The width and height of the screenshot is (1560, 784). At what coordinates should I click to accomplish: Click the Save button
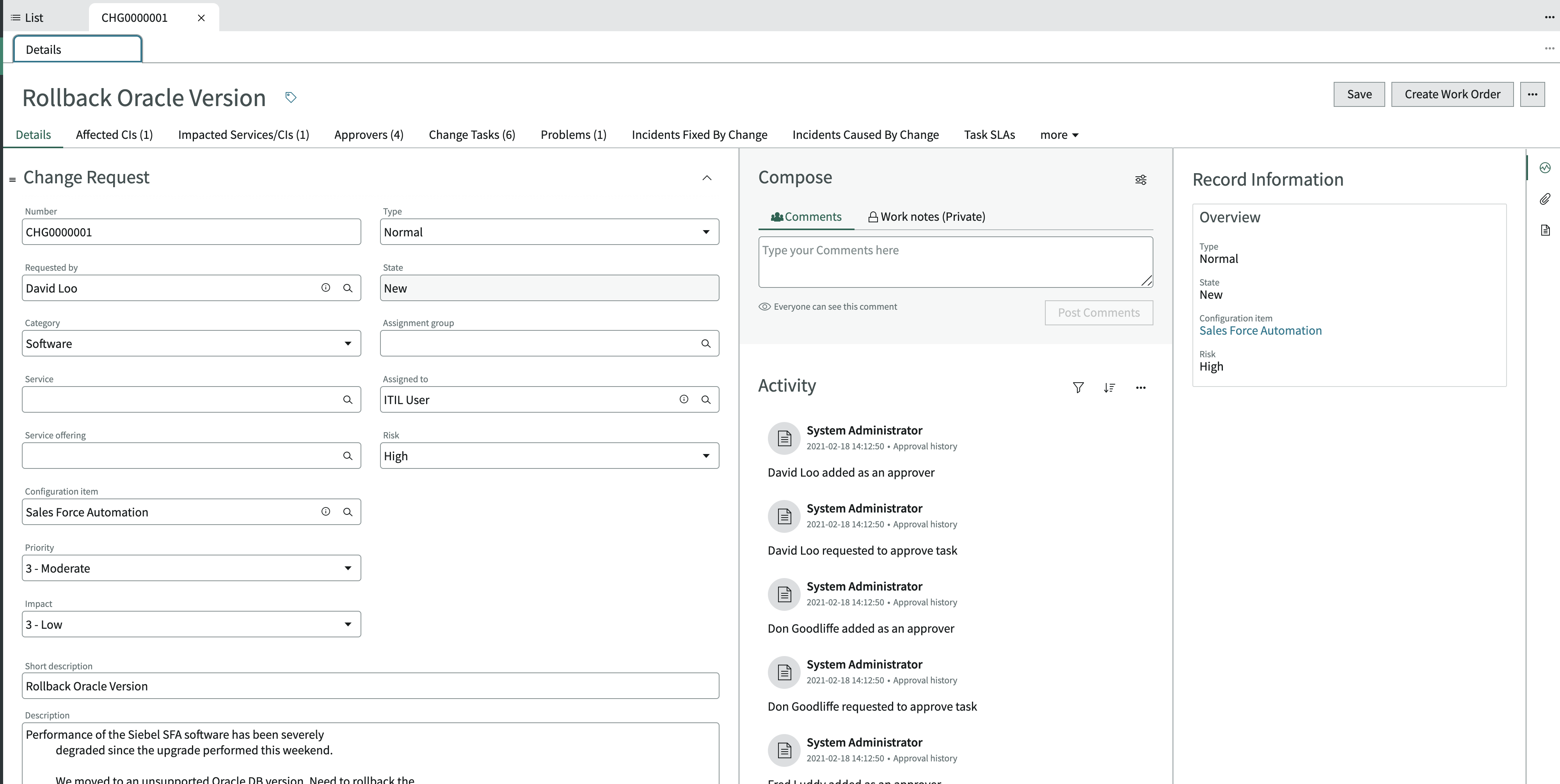pyautogui.click(x=1359, y=94)
